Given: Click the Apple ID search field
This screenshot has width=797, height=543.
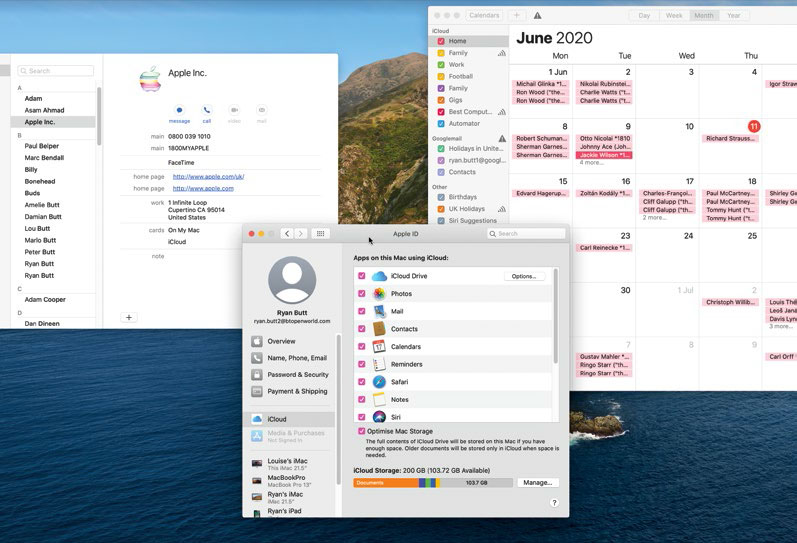Looking at the screenshot, I should (526, 233).
